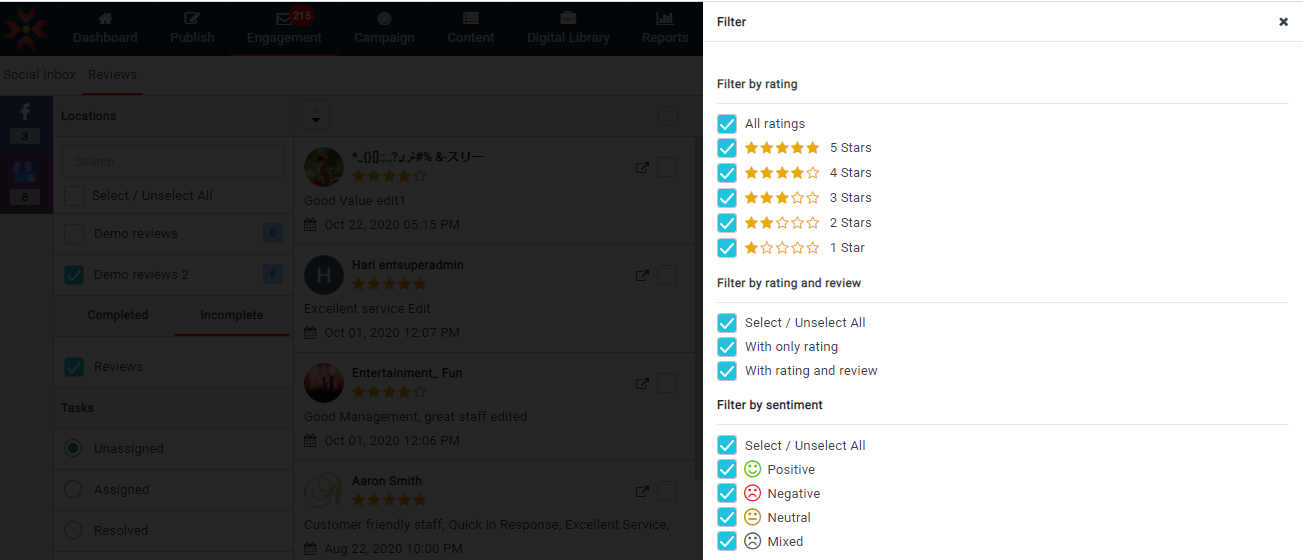Open external link for Aaron Smith review
This screenshot has height=560, width=1303.
click(643, 491)
